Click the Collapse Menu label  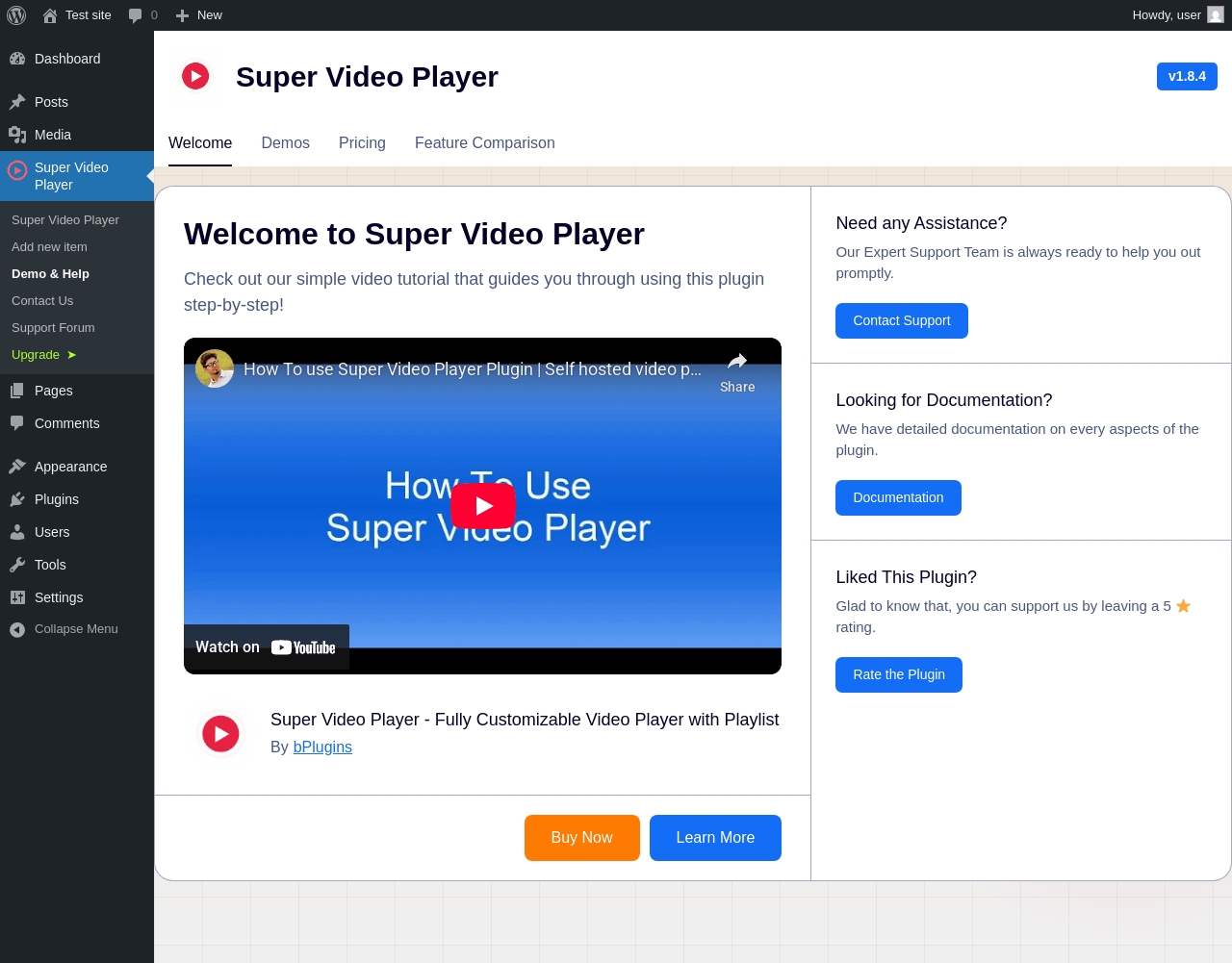76,629
